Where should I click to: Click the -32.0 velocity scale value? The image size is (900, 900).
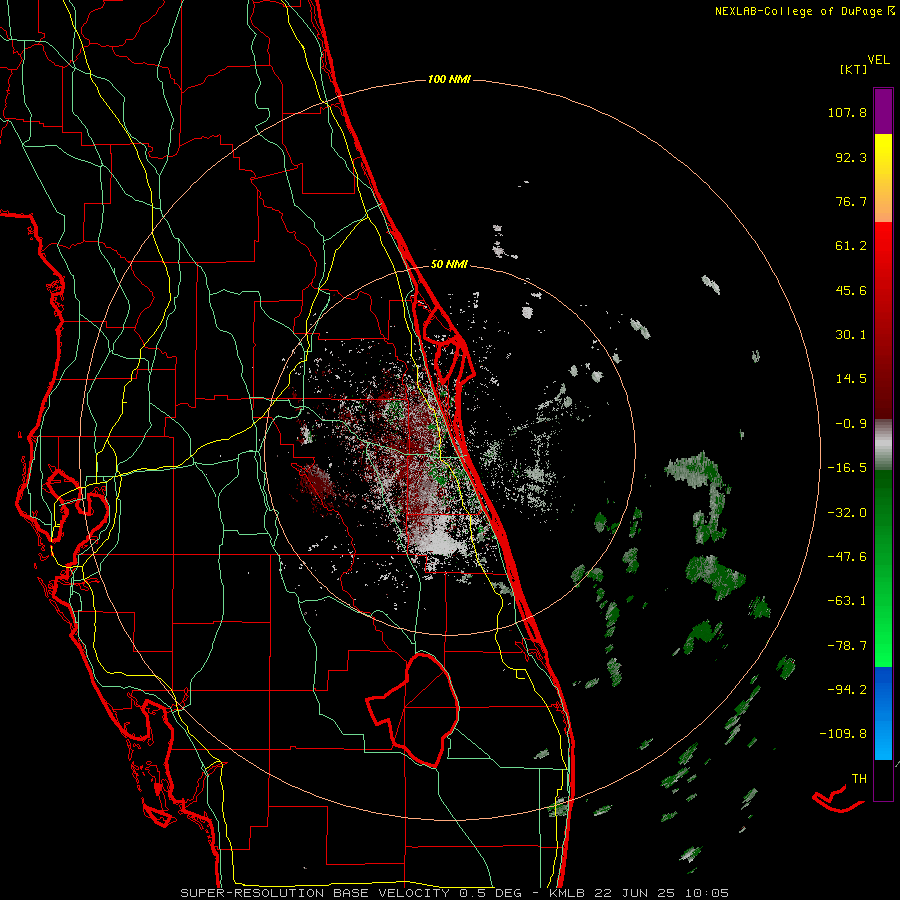tap(847, 513)
